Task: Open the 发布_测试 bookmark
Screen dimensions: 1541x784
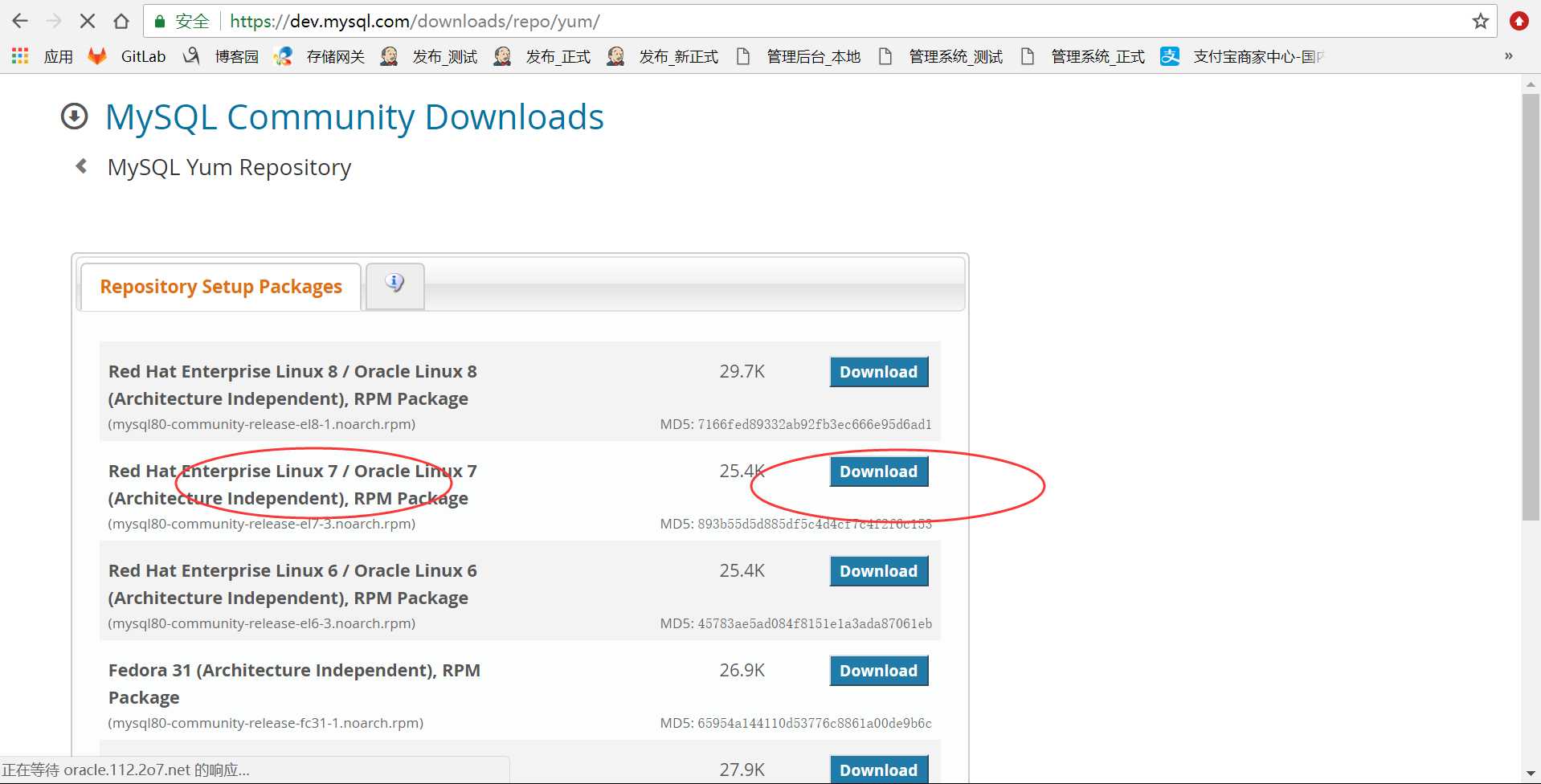Action: click(429, 56)
